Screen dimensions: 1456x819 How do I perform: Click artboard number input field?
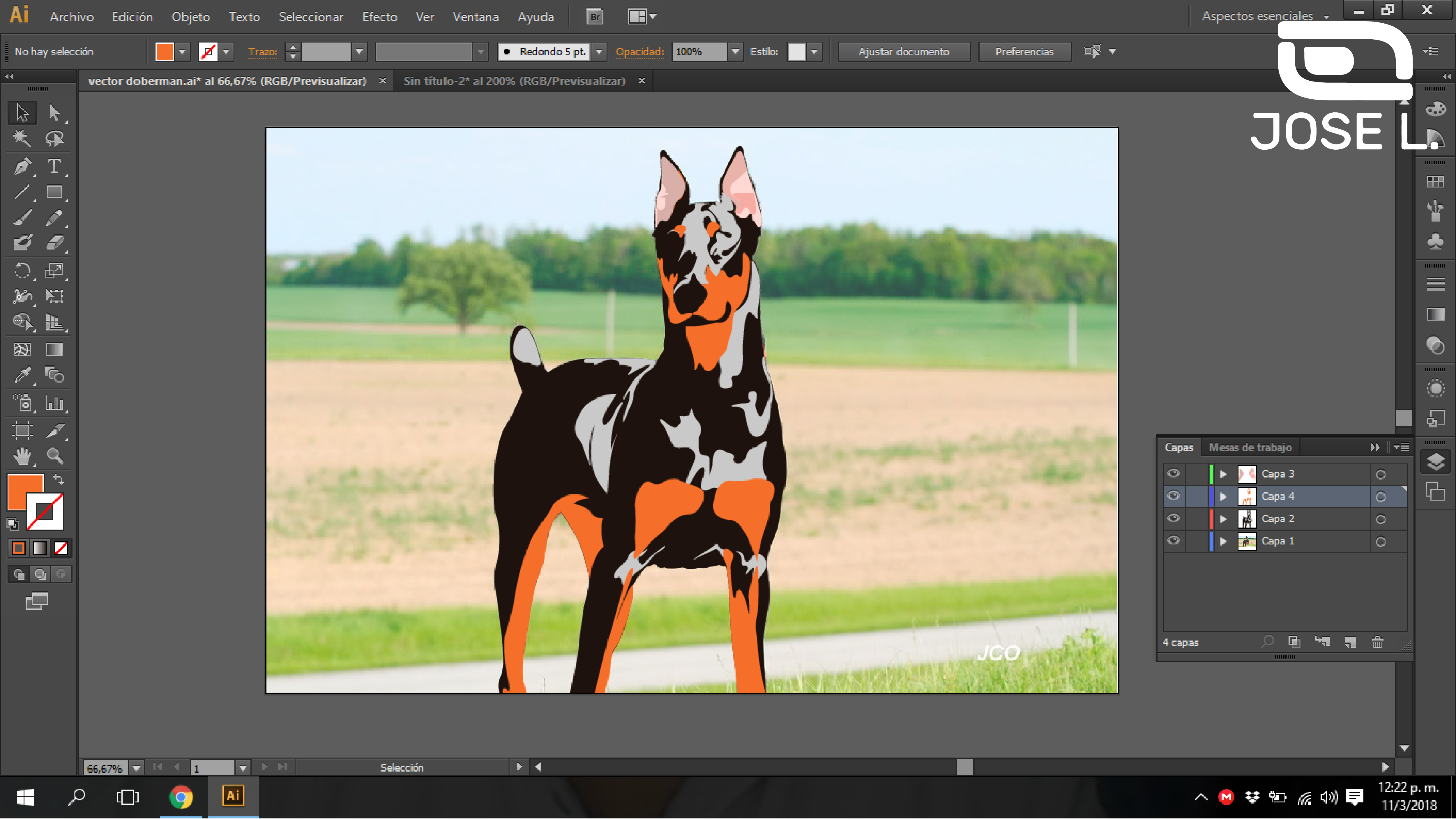(213, 768)
